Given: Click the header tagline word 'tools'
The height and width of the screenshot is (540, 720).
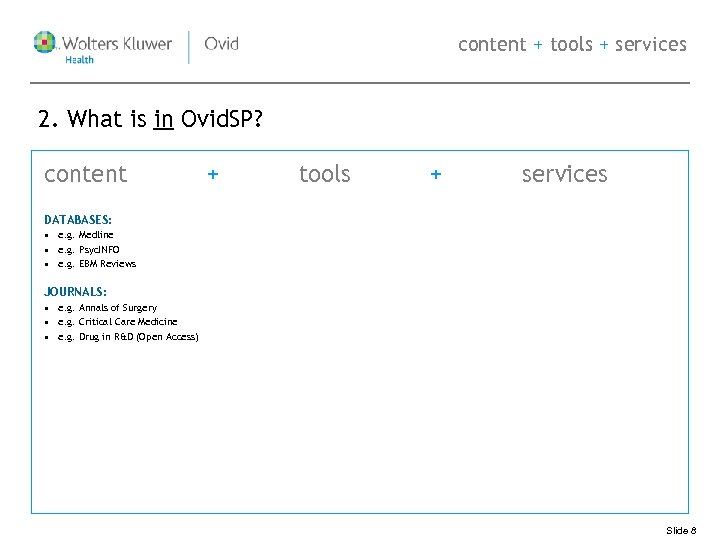Looking at the screenshot, I should pos(571,44).
